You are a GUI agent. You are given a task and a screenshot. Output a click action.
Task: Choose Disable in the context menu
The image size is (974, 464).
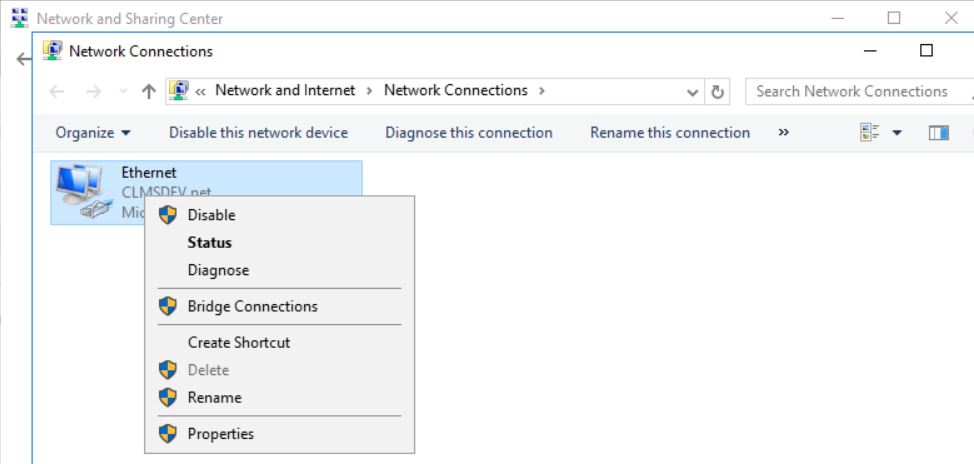[211, 215]
